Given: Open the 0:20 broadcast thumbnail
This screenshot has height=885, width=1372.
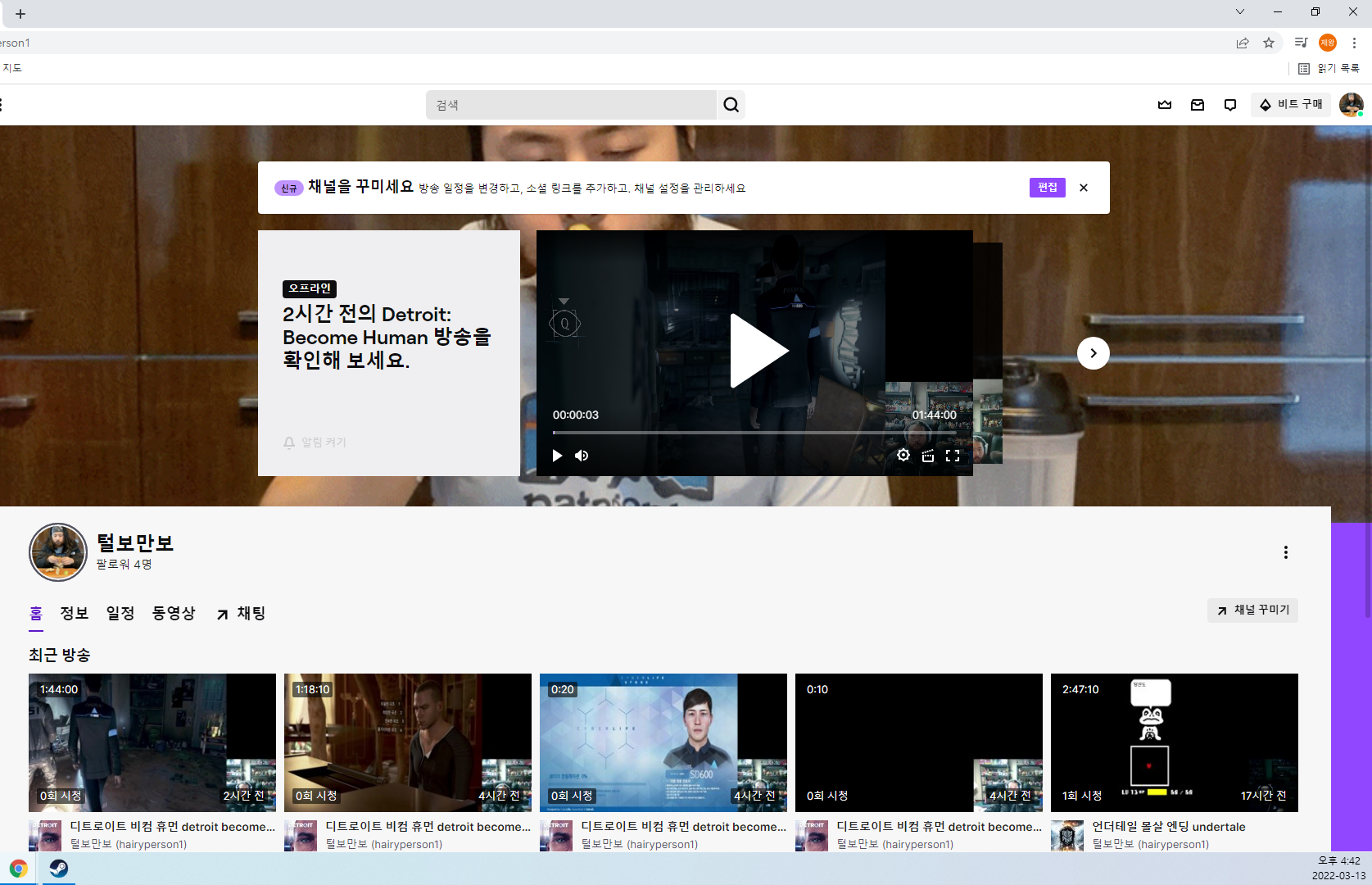Looking at the screenshot, I should tap(663, 742).
